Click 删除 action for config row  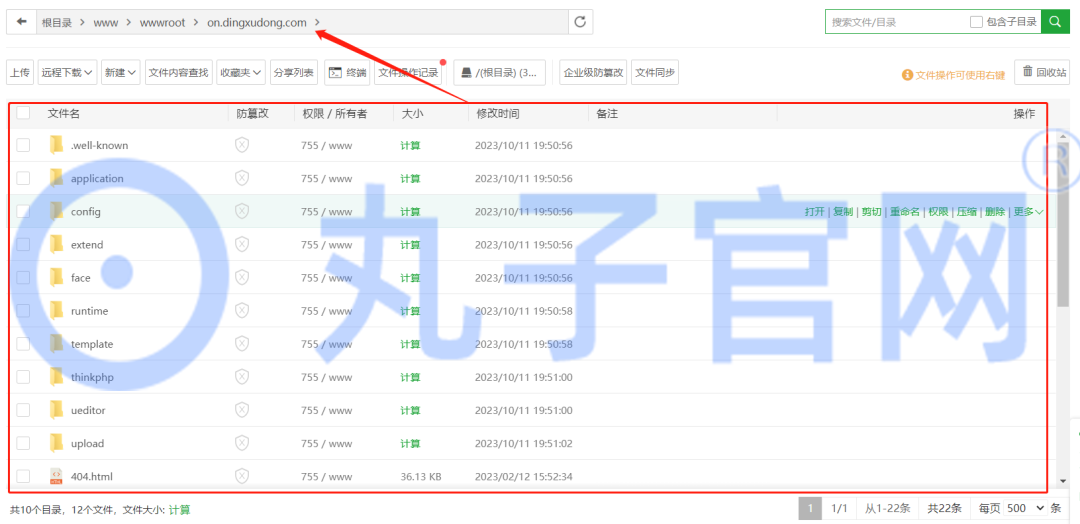click(995, 211)
